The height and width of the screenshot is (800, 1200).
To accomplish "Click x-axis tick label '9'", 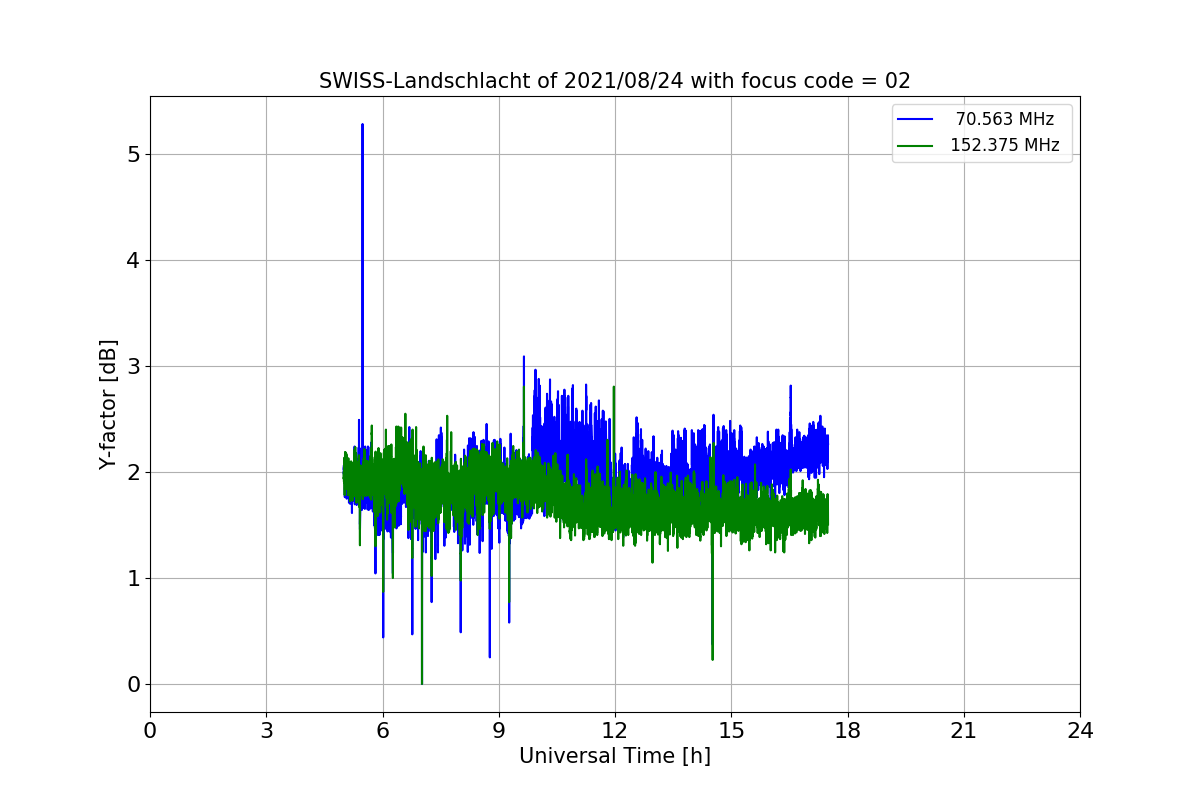I will tap(499, 731).
